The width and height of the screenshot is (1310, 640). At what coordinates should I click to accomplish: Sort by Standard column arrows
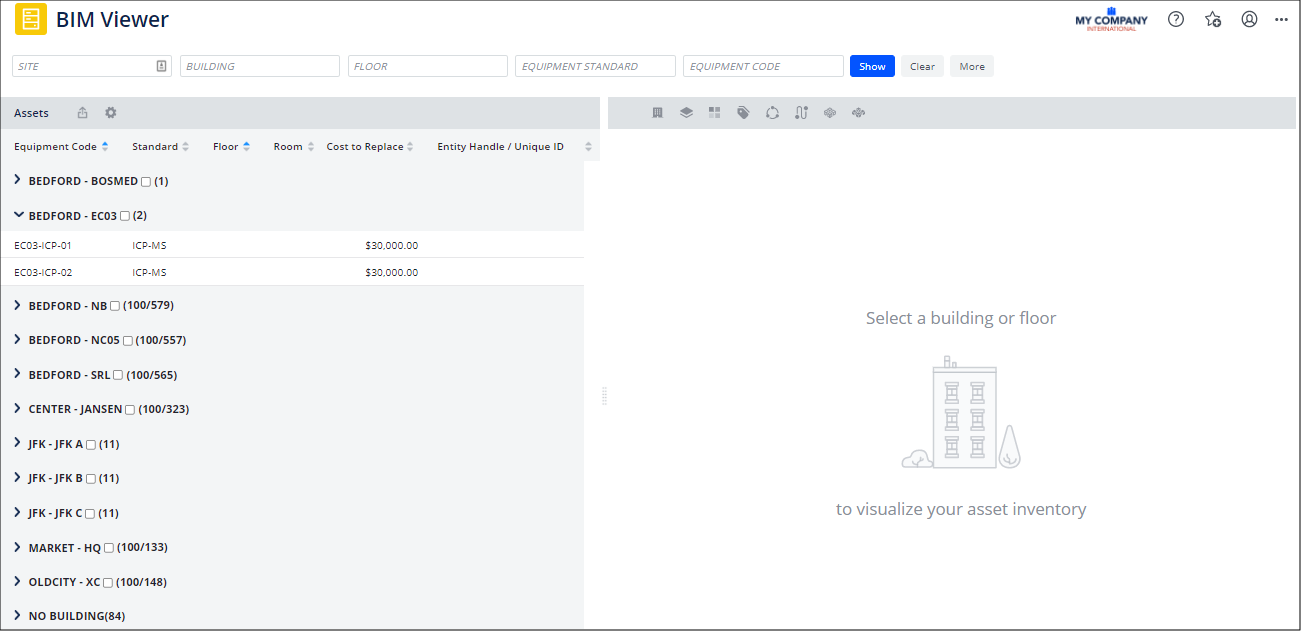point(186,147)
